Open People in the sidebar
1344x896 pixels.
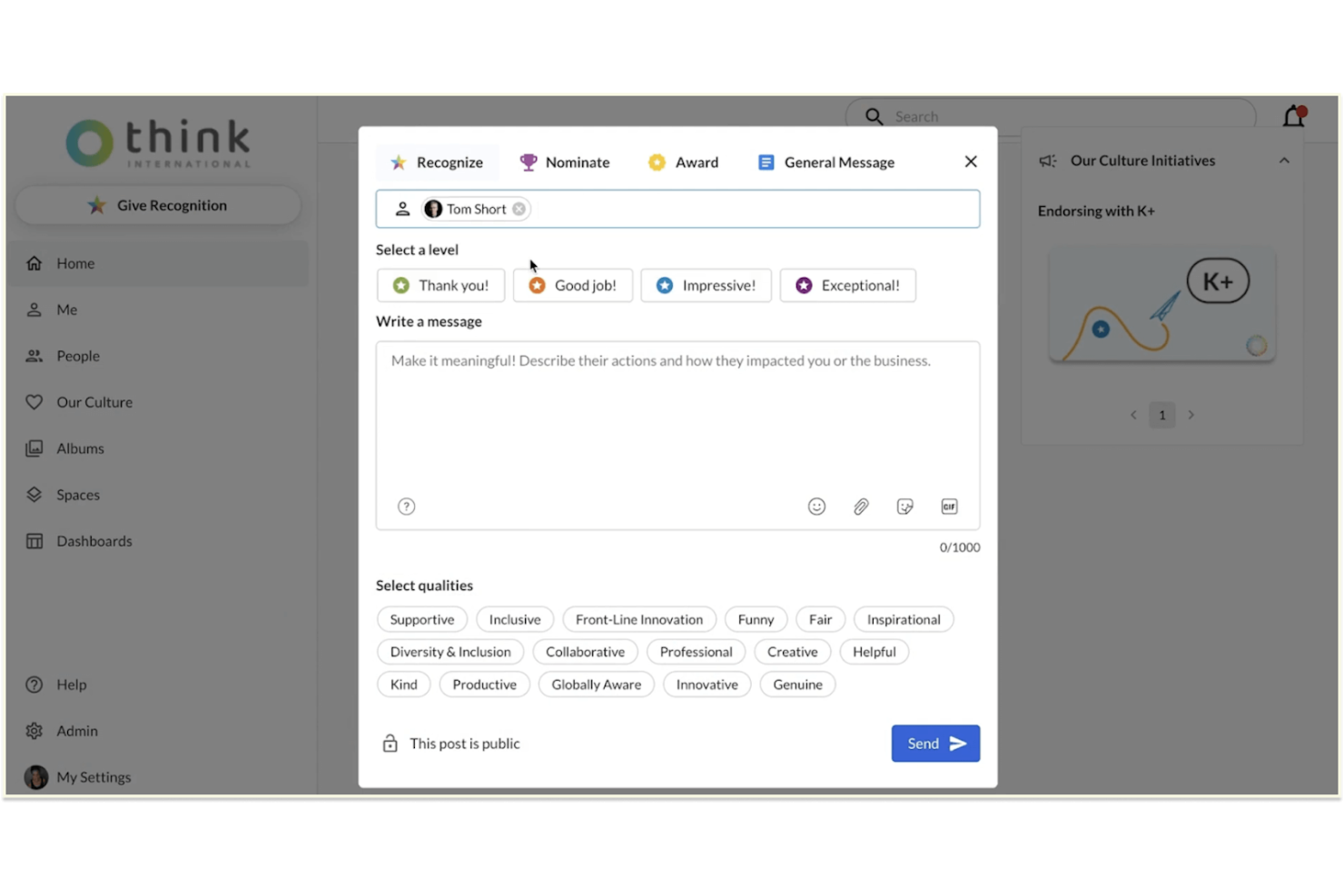point(158,356)
